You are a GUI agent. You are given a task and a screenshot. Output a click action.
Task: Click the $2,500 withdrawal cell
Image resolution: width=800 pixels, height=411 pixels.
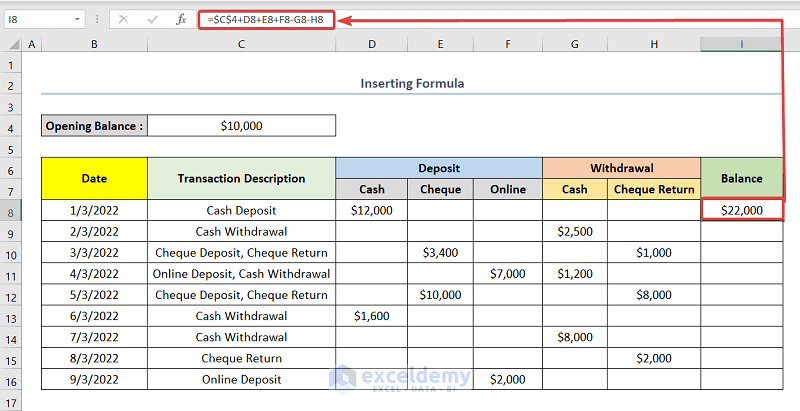coord(574,232)
